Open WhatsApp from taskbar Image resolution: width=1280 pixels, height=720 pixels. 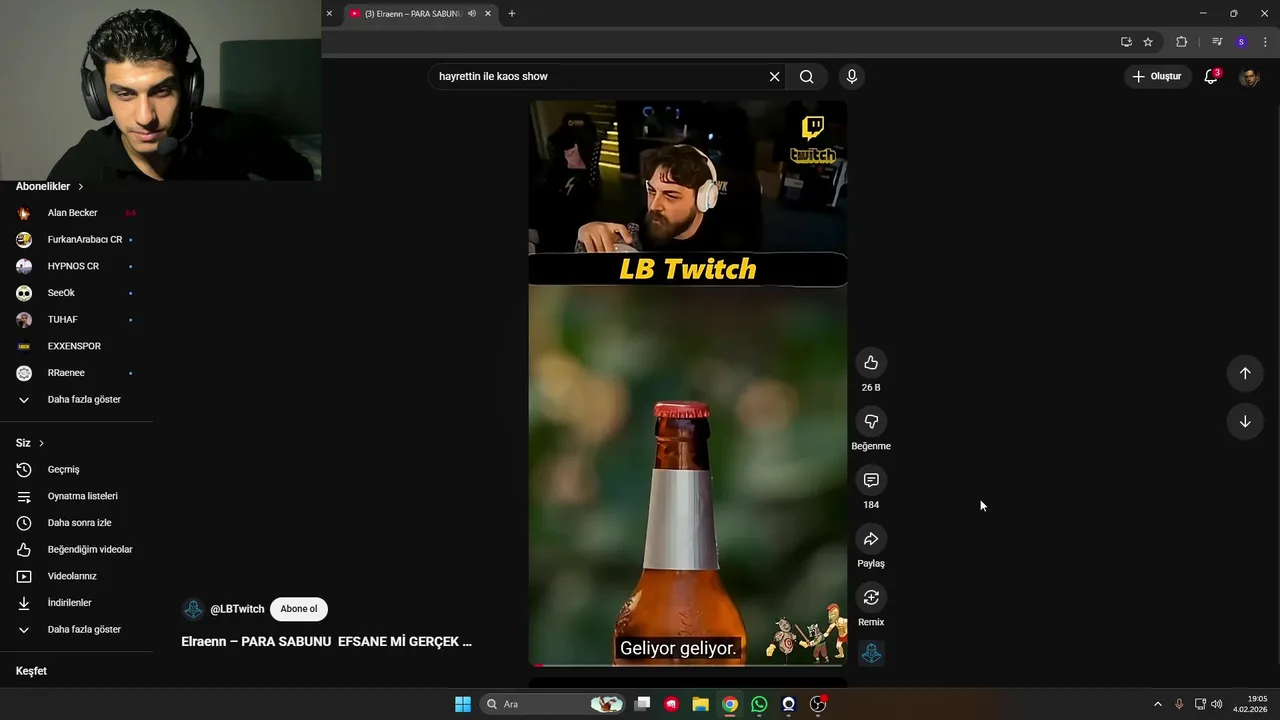pos(759,704)
